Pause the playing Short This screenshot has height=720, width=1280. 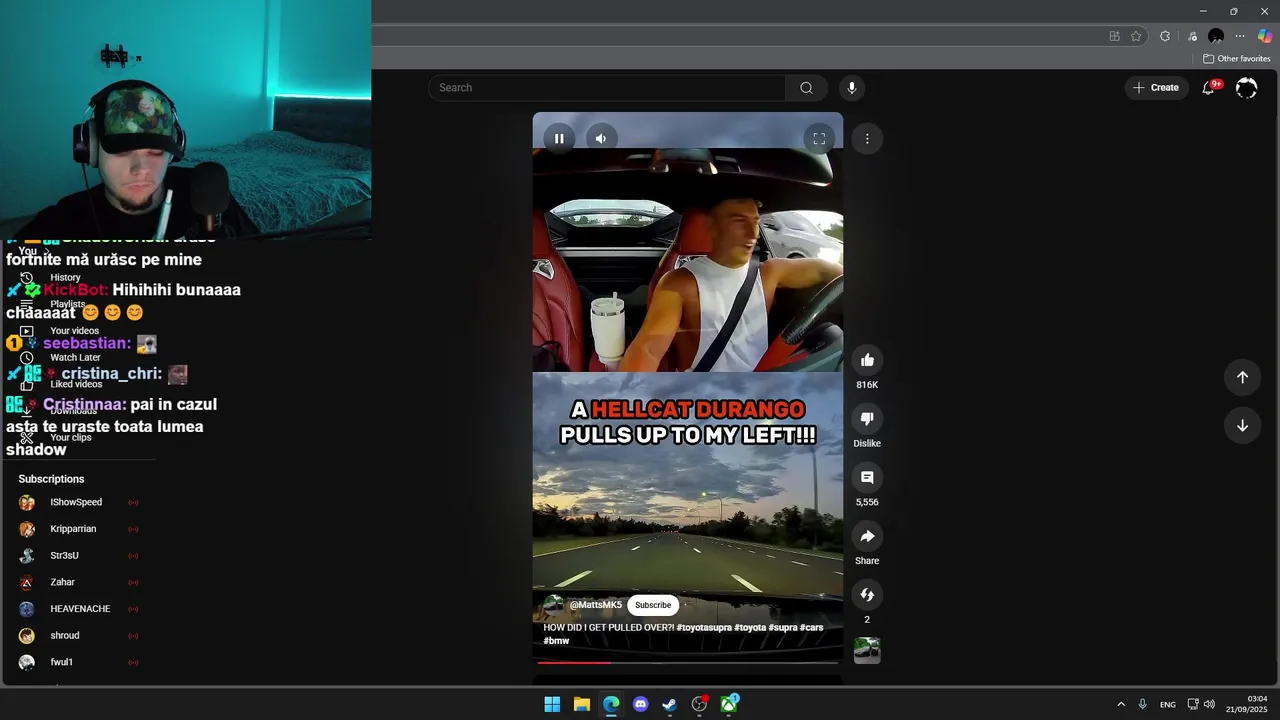pyautogui.click(x=559, y=139)
